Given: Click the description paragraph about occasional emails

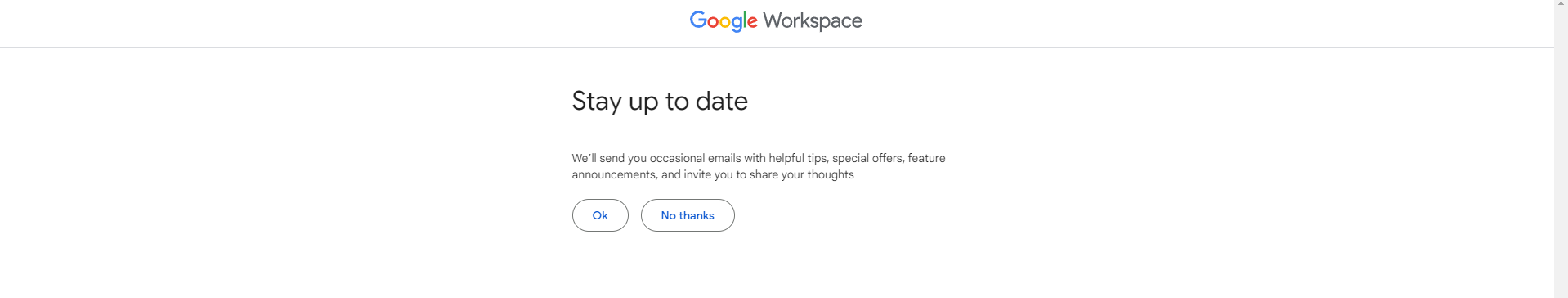Looking at the screenshot, I should point(759,166).
